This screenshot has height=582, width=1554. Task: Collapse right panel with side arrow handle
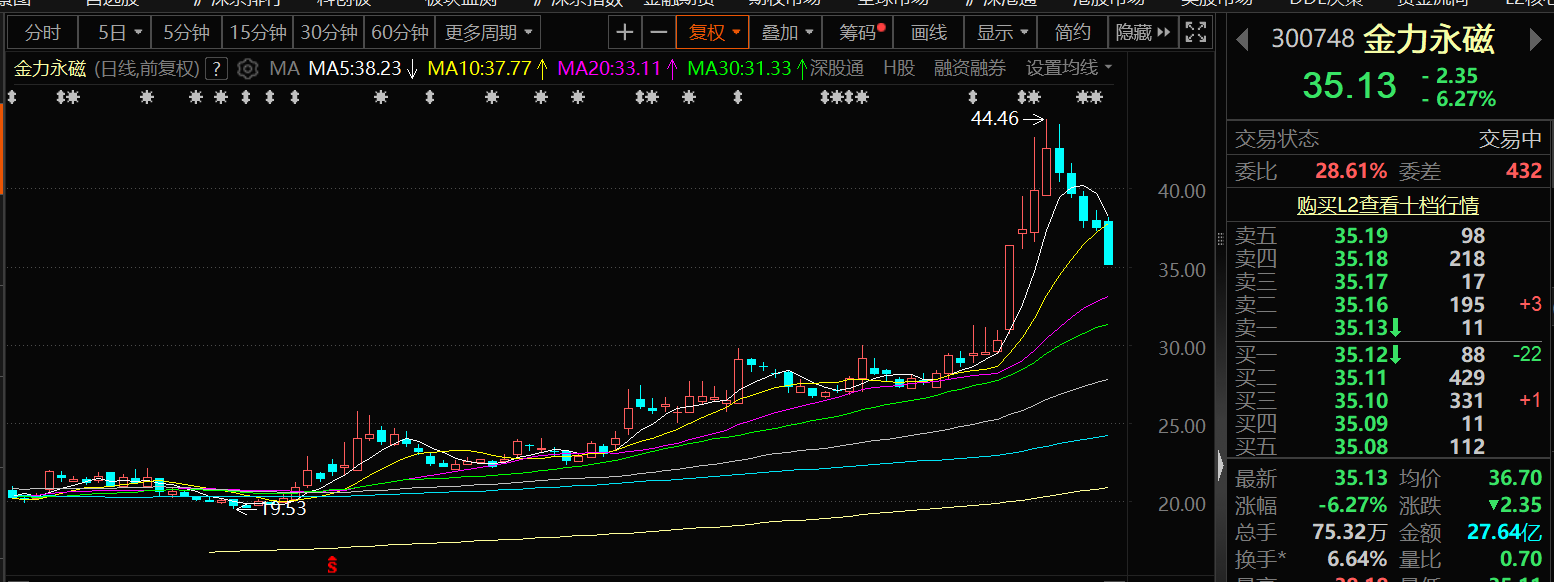(x=1220, y=465)
